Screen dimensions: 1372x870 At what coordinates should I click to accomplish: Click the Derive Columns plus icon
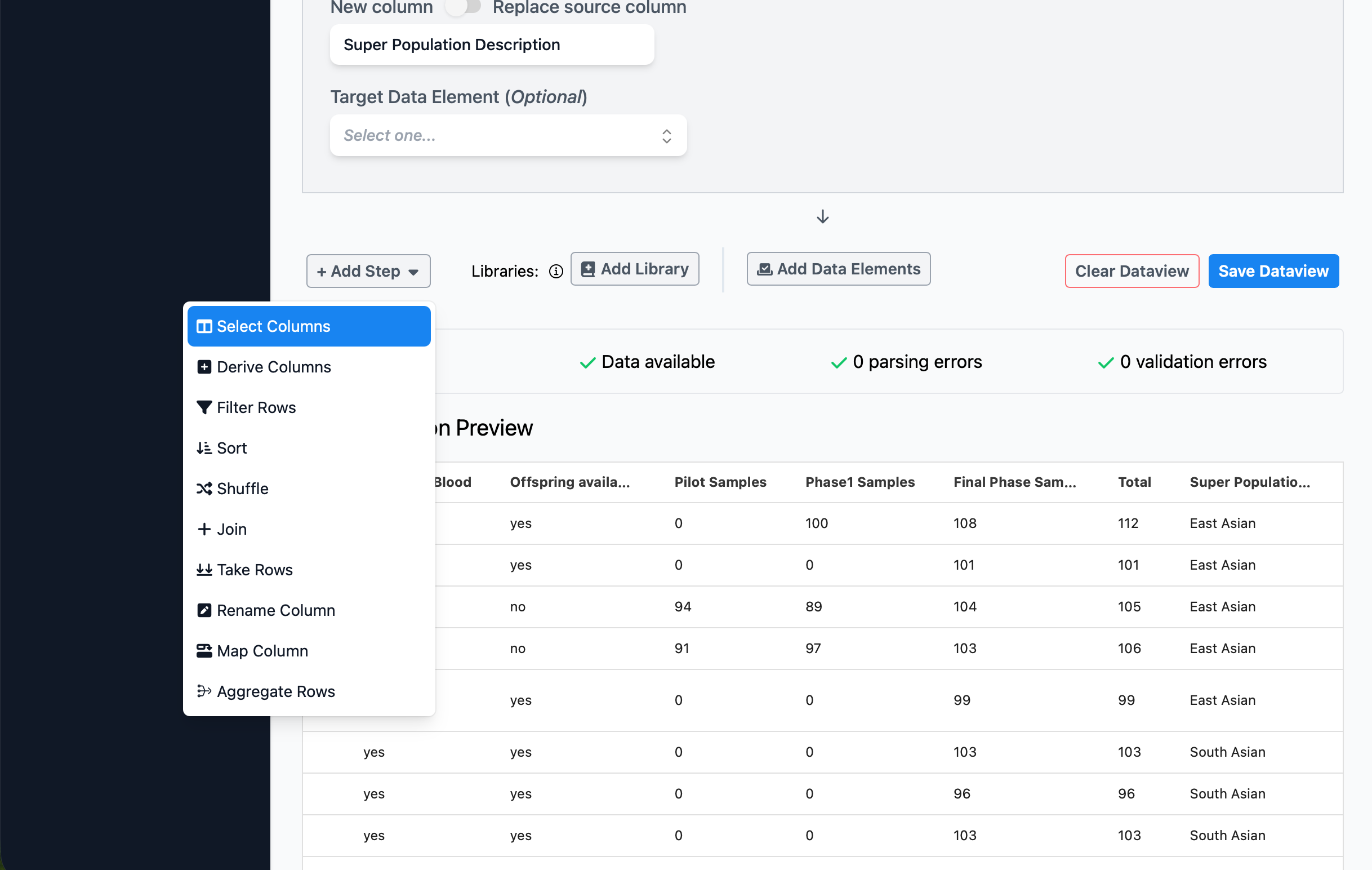coord(204,367)
